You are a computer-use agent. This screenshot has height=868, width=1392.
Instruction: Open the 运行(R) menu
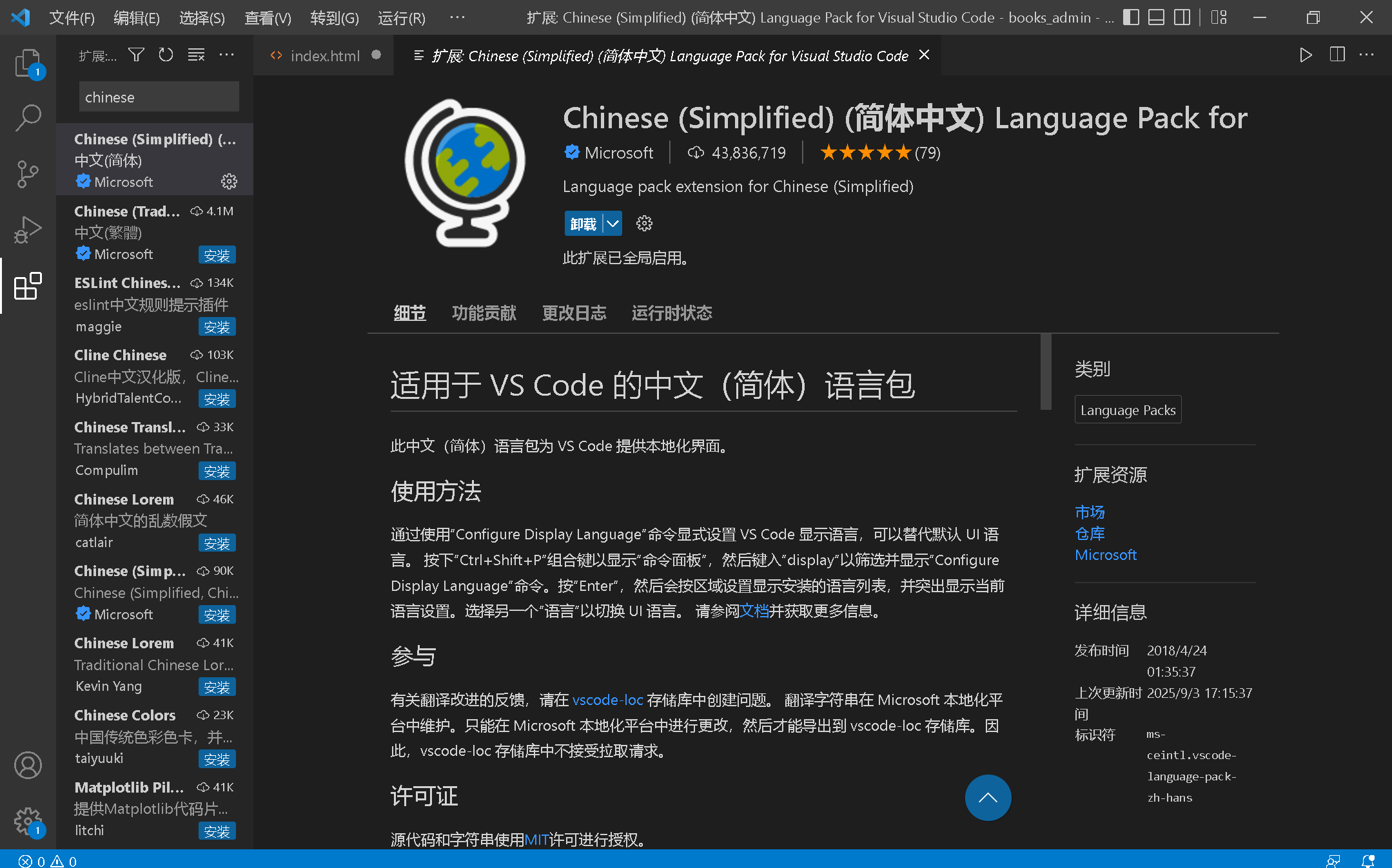pos(401,18)
